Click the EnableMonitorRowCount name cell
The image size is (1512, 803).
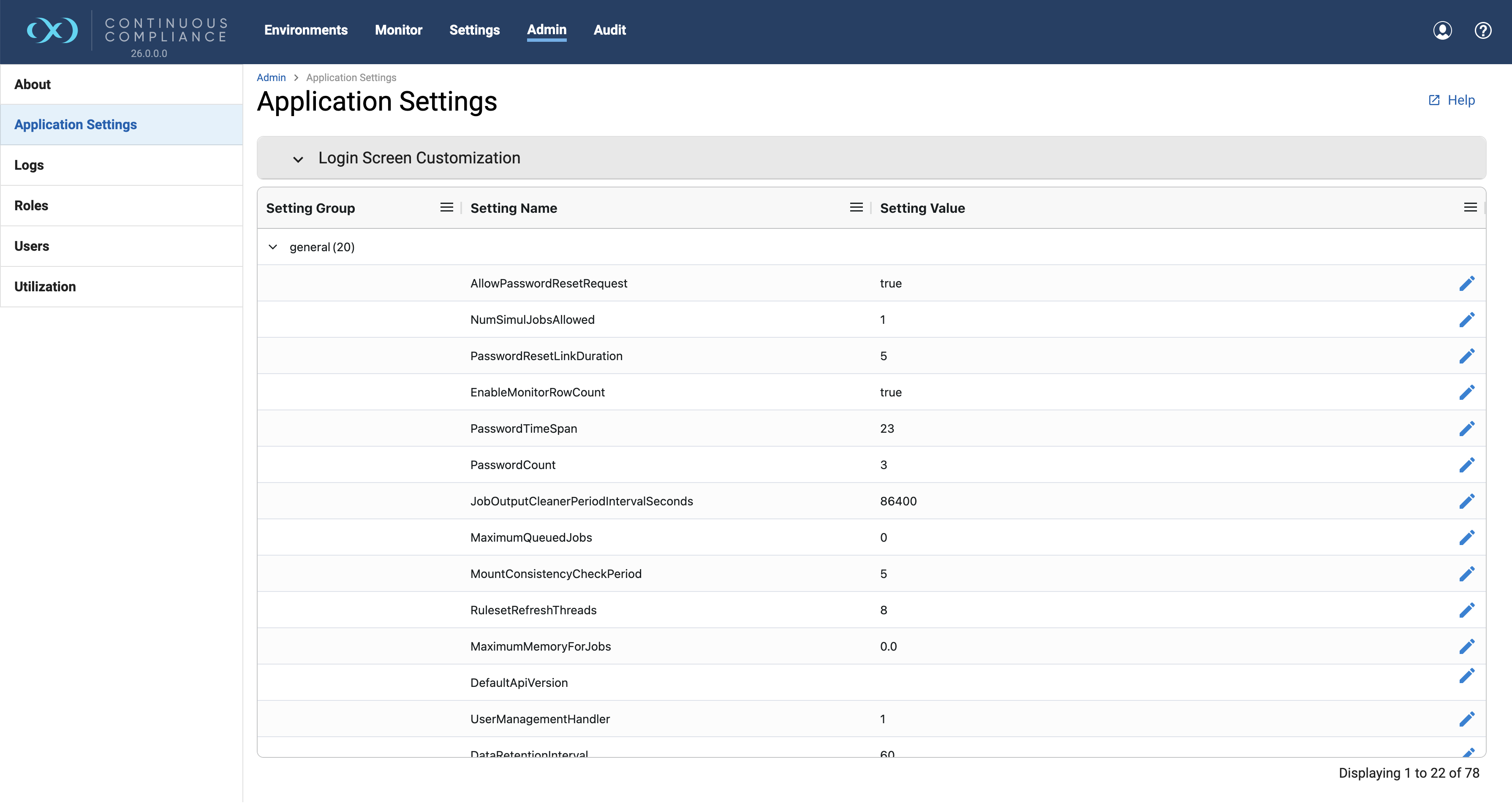tap(537, 392)
